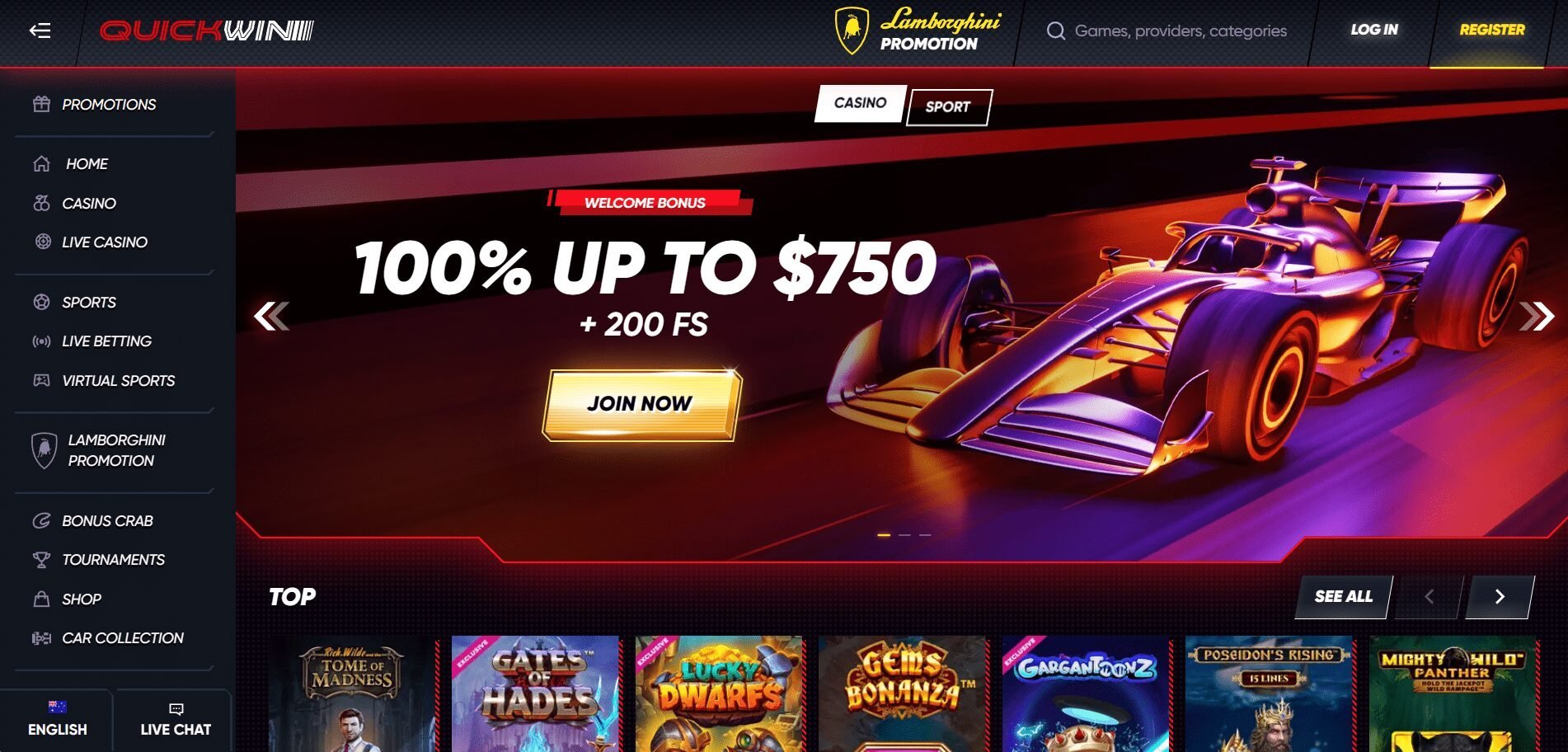Collapse the sidebar with the menu arrow icon
1568x752 pixels.
40,31
